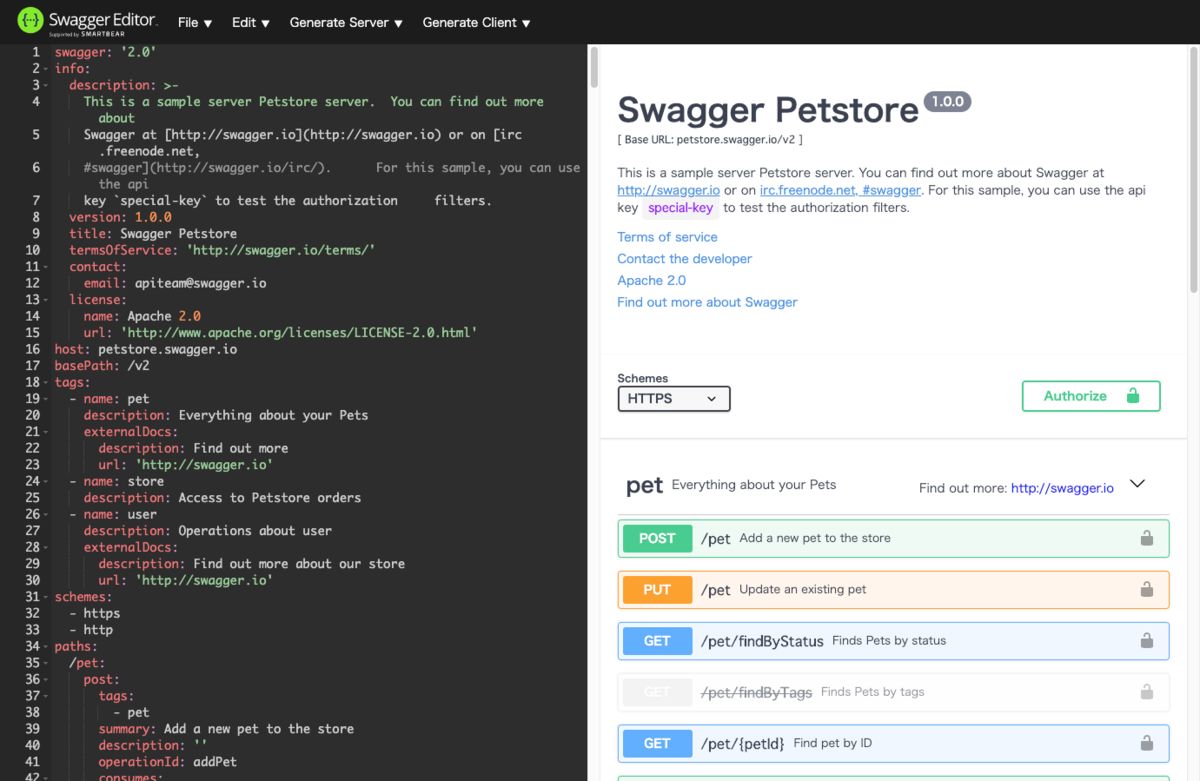Click the '- name: user' code line

tap(113, 514)
